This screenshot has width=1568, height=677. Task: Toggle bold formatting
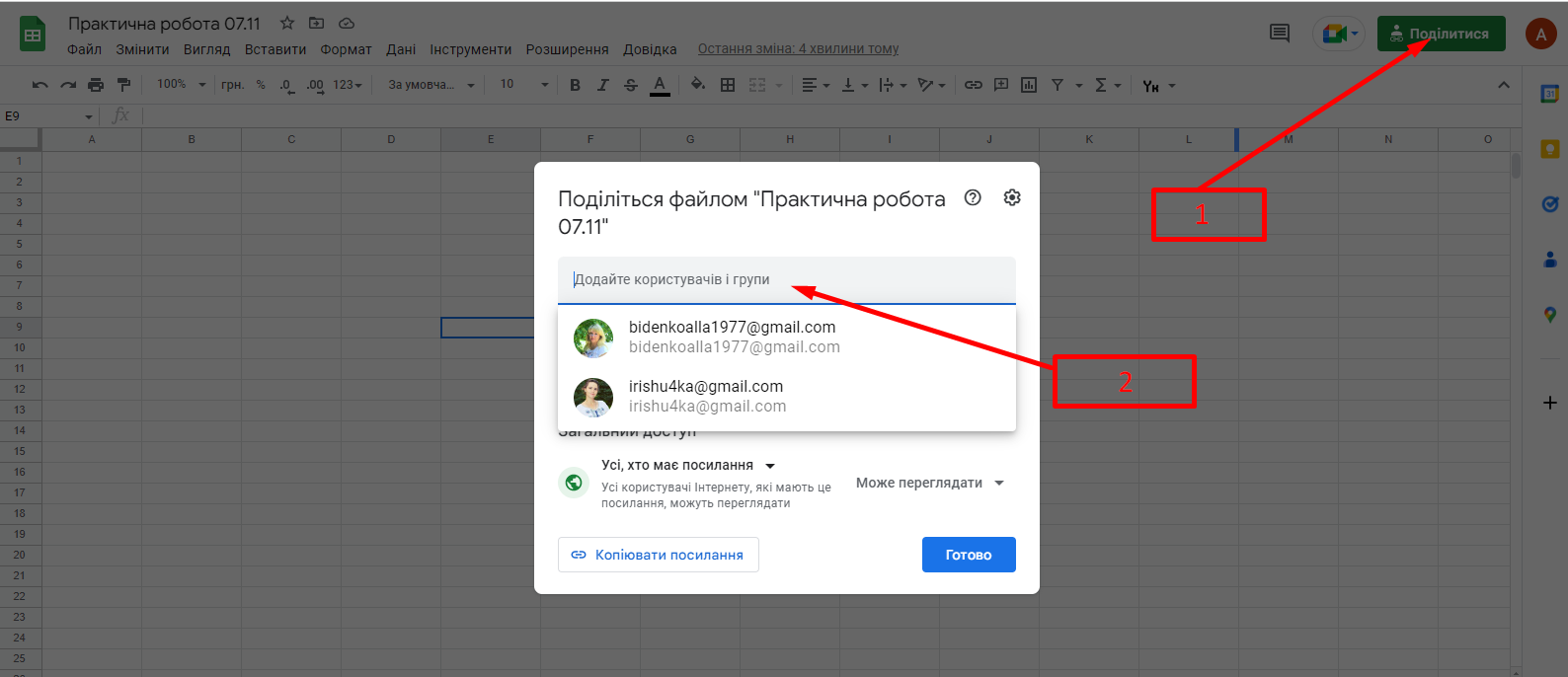click(575, 85)
